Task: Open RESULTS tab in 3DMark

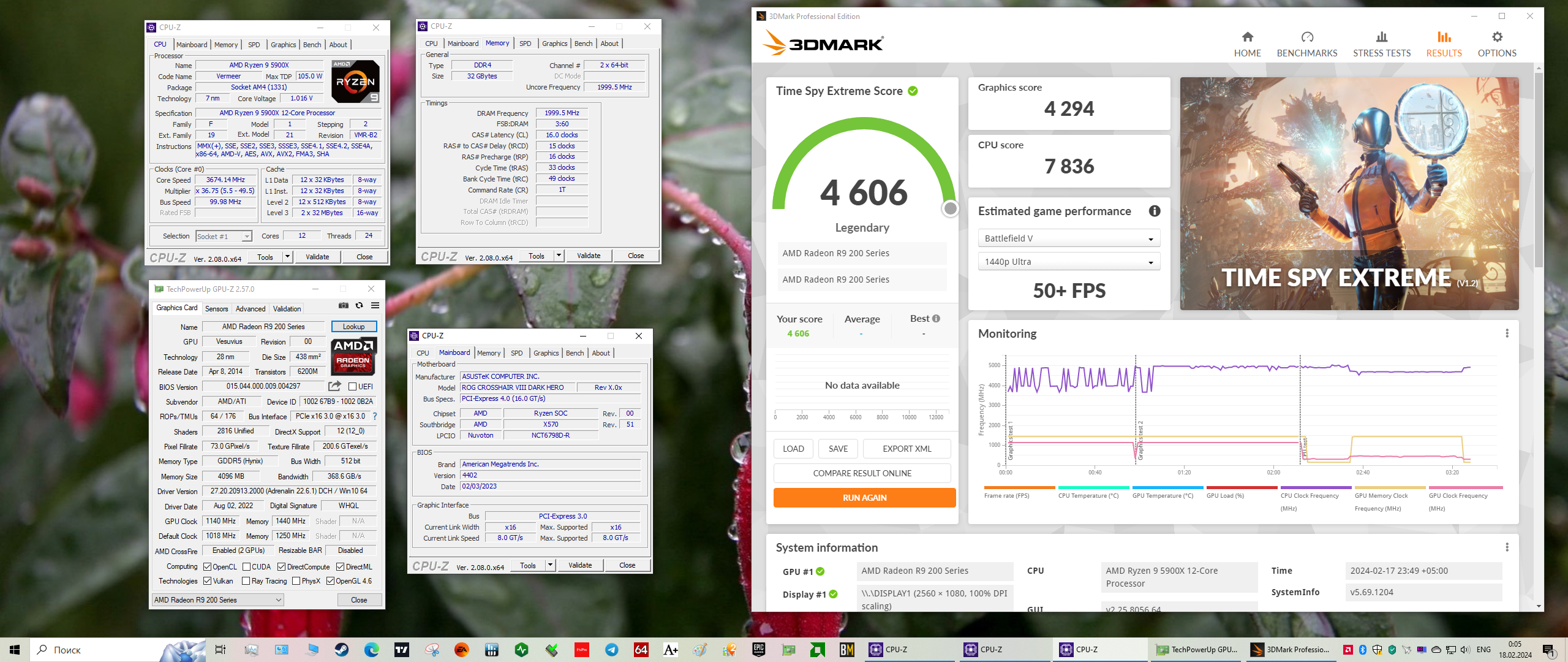Action: click(x=1444, y=44)
